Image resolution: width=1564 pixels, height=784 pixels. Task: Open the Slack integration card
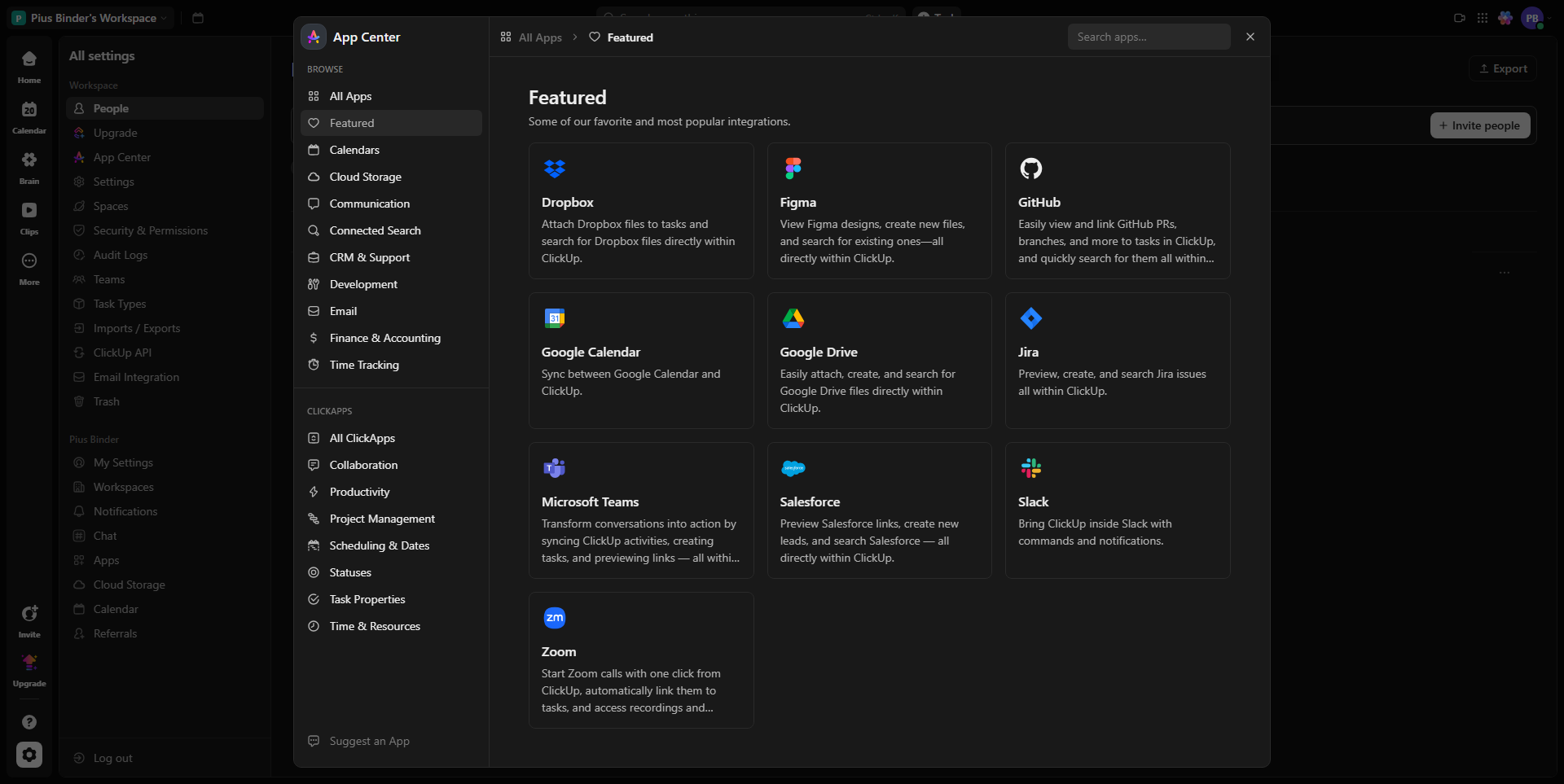1118,510
